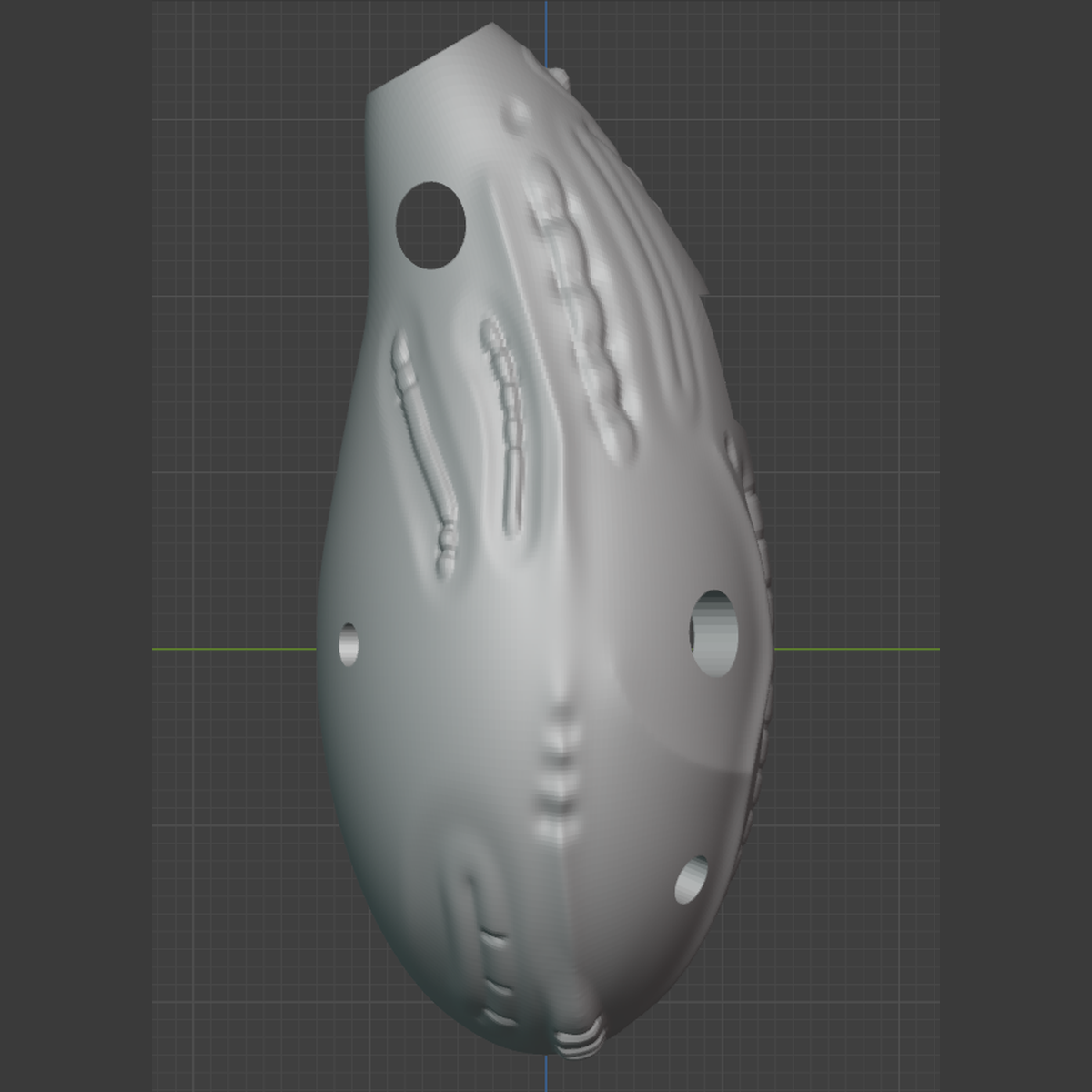The image size is (1092, 1092).
Task: Click the notched ridges at the lower left
Action: 496,974
